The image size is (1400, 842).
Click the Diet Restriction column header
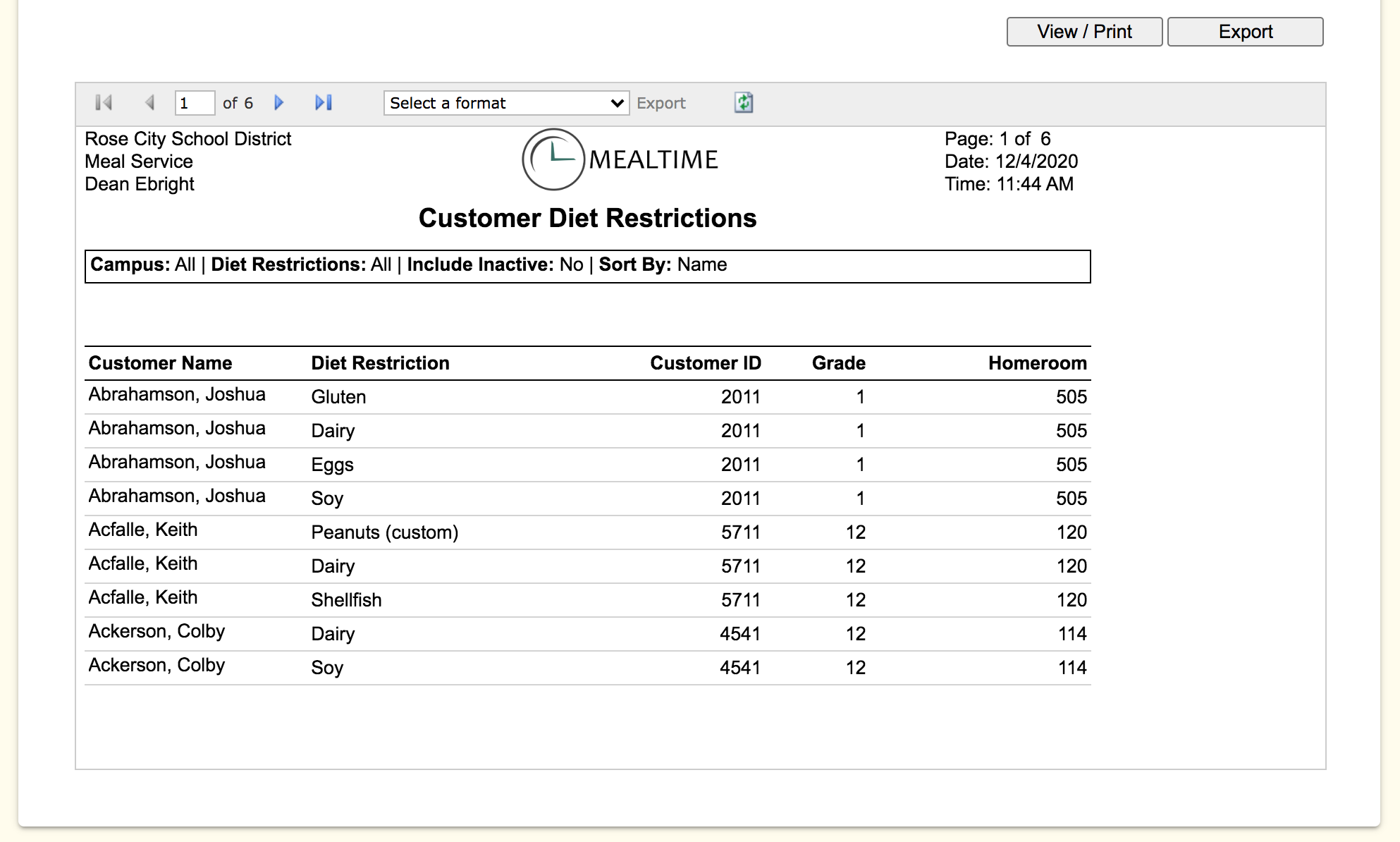point(380,363)
